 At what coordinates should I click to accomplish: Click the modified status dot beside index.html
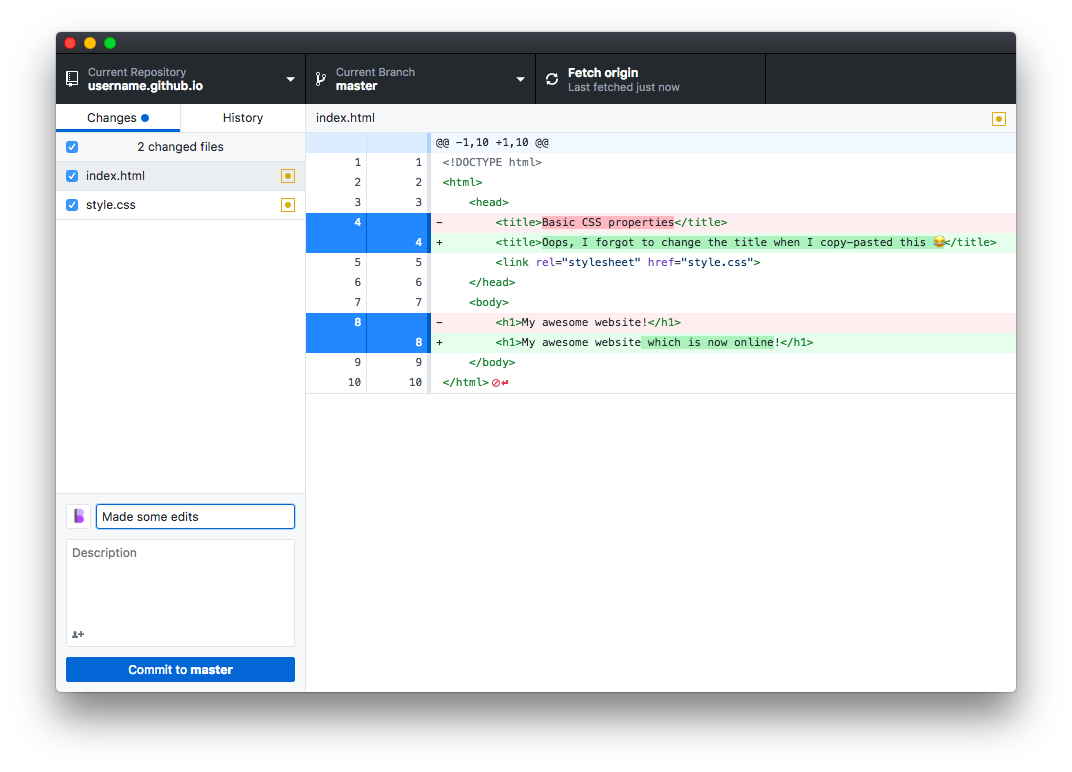coord(288,175)
